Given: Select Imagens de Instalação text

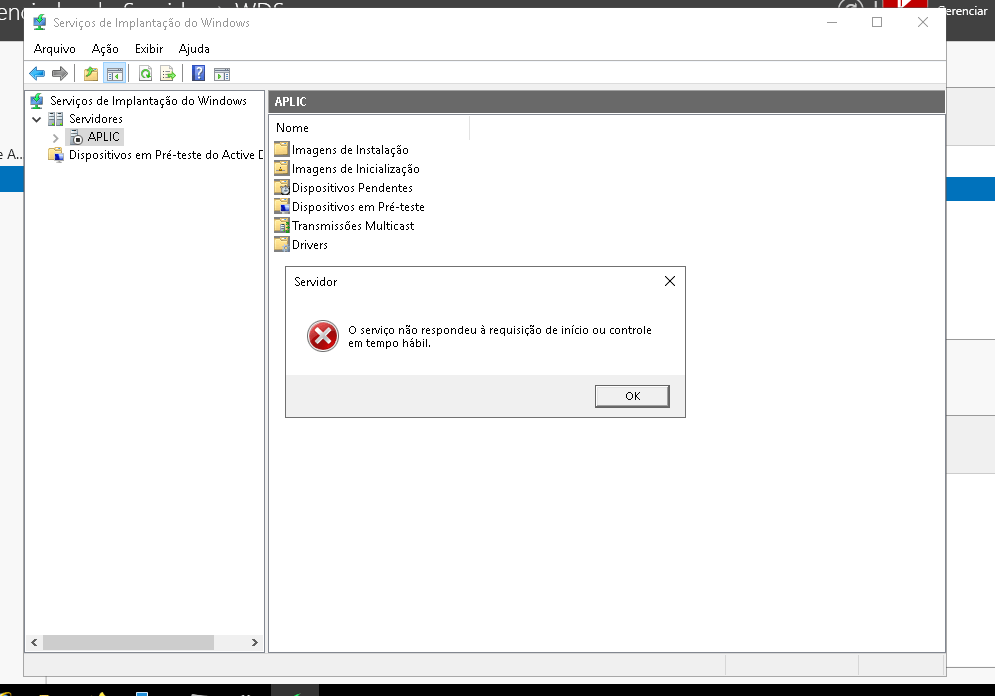Looking at the screenshot, I should pyautogui.click(x=350, y=150).
